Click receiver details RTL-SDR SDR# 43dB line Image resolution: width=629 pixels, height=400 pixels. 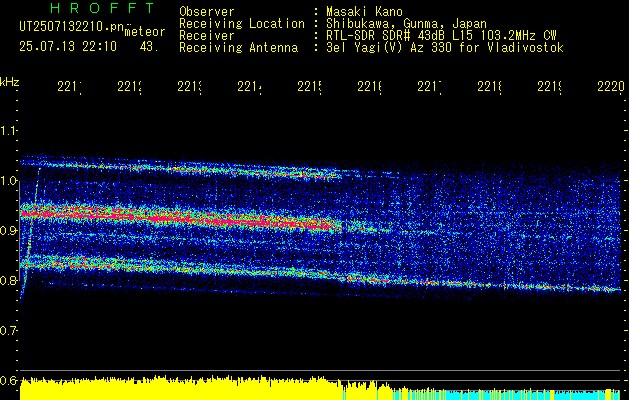tap(441, 36)
